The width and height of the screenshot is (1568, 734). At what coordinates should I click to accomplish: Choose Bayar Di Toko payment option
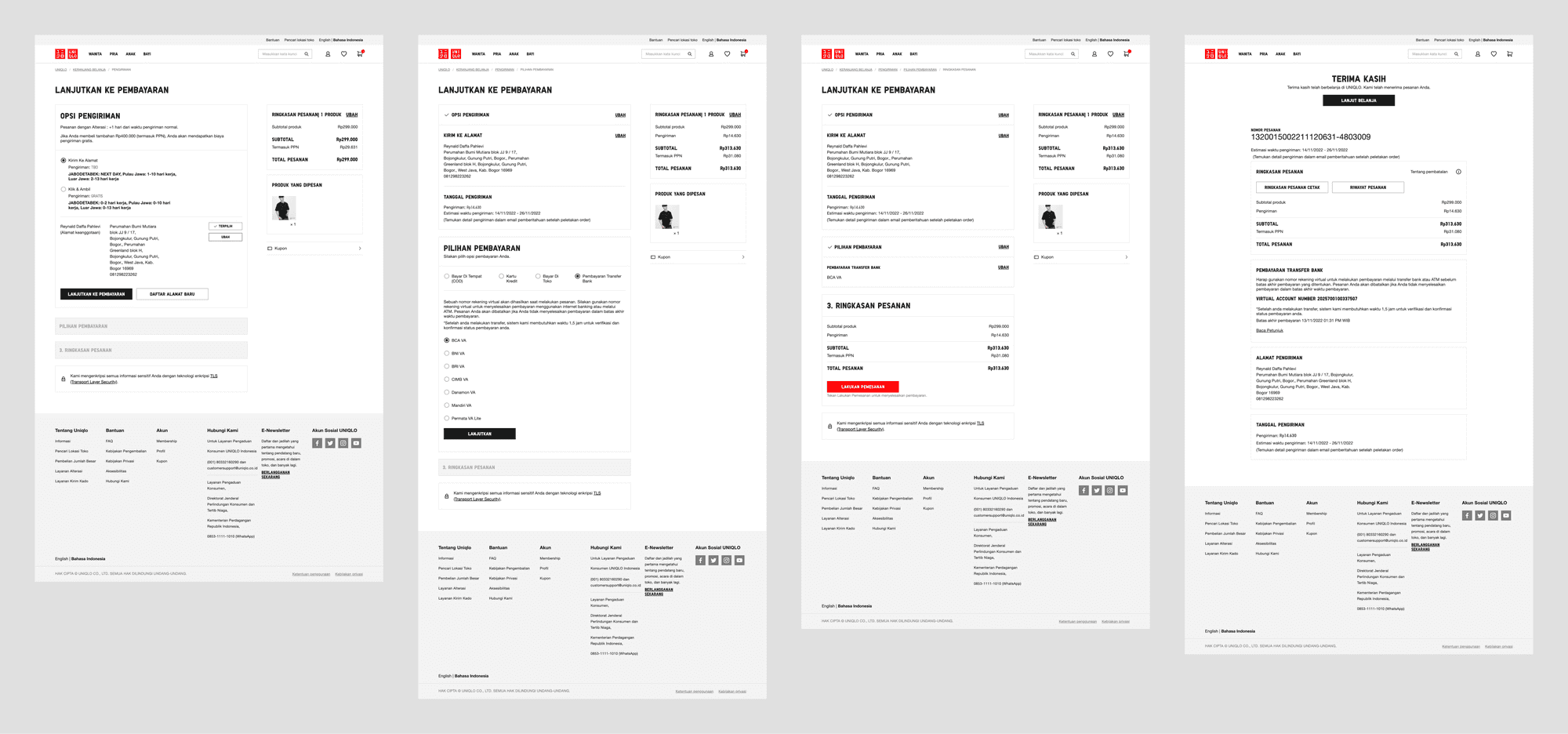coord(538,276)
